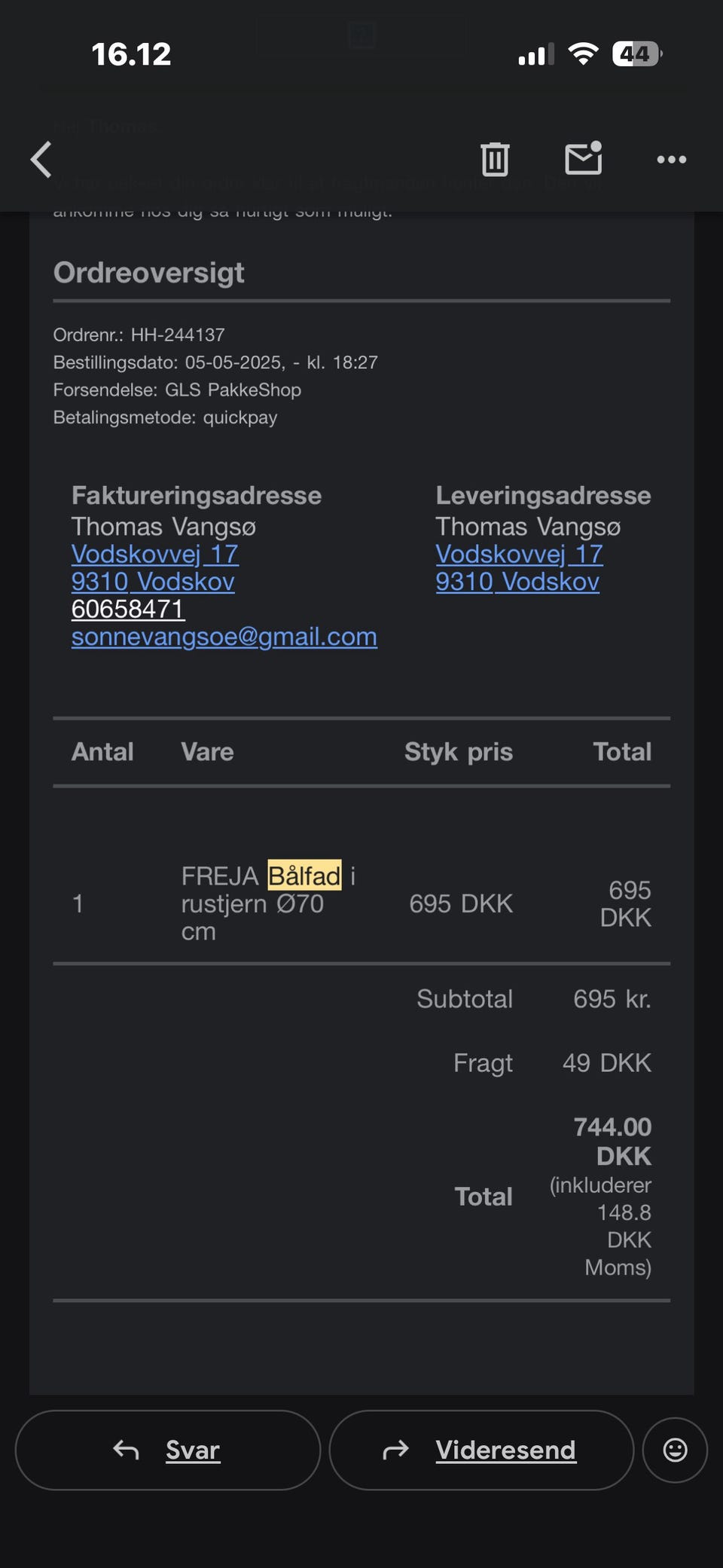The image size is (723, 1568).
Task: Open emoji reaction smiley button
Action: coord(675,1450)
